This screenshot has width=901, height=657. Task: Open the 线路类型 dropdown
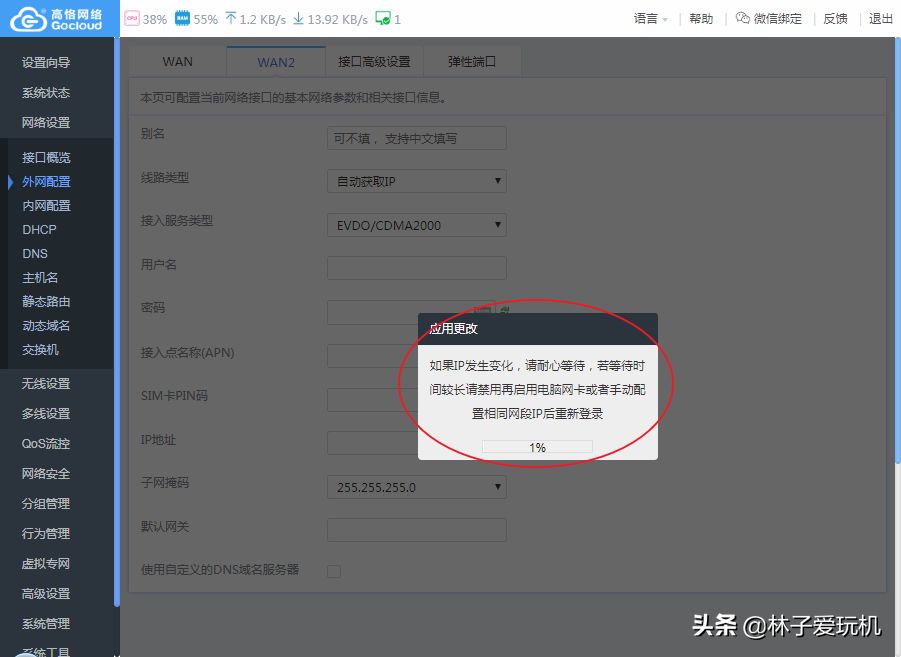pyautogui.click(x=416, y=181)
